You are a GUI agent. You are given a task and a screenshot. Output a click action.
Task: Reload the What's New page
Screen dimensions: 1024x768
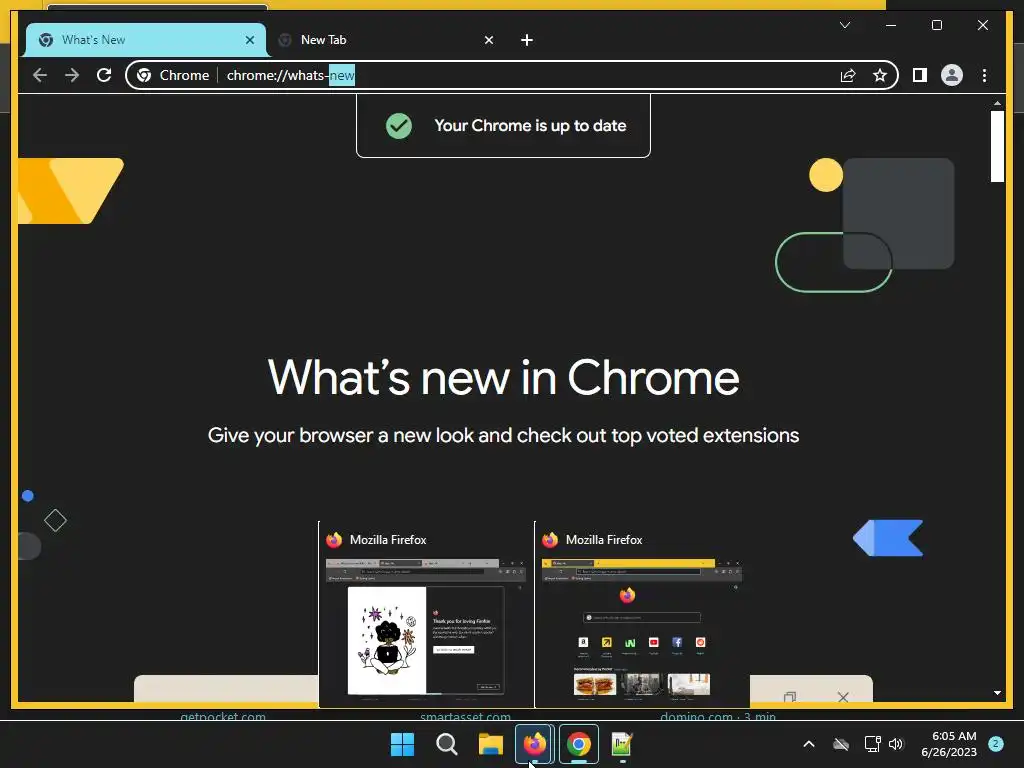104,75
